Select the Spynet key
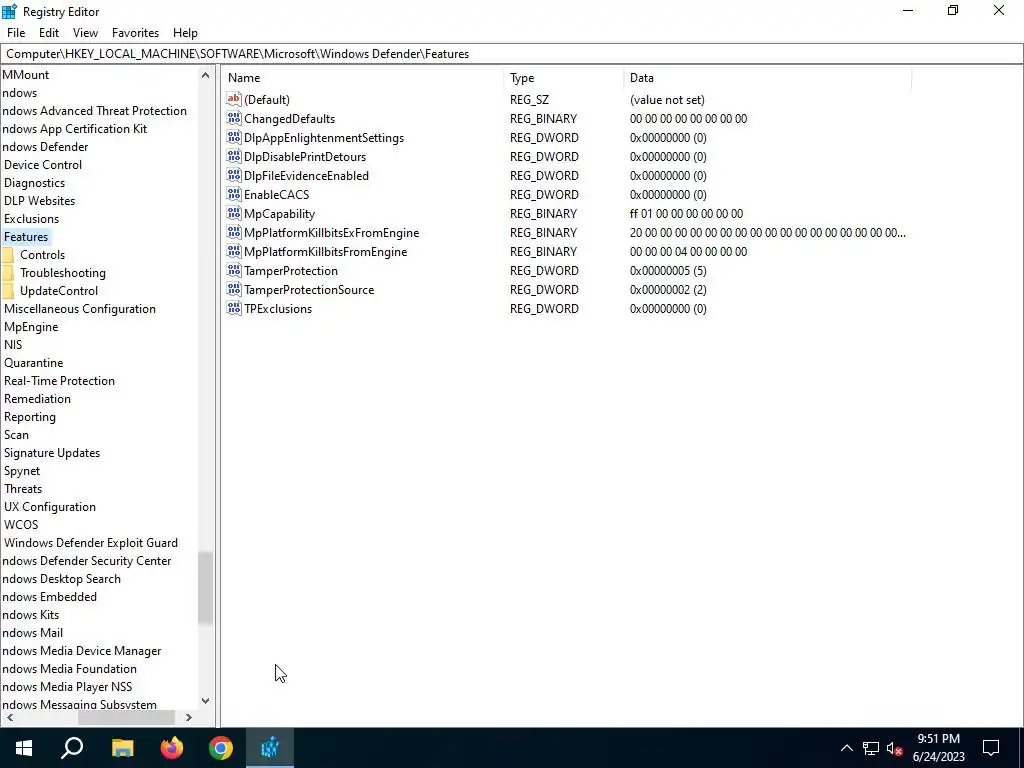Viewport: 1024px width, 768px height. coord(22,471)
